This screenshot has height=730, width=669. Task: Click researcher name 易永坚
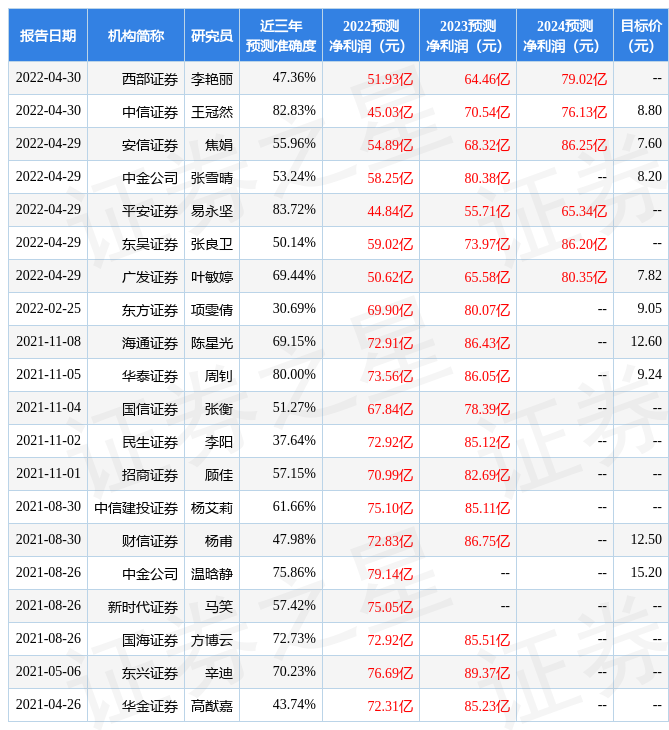(212, 211)
